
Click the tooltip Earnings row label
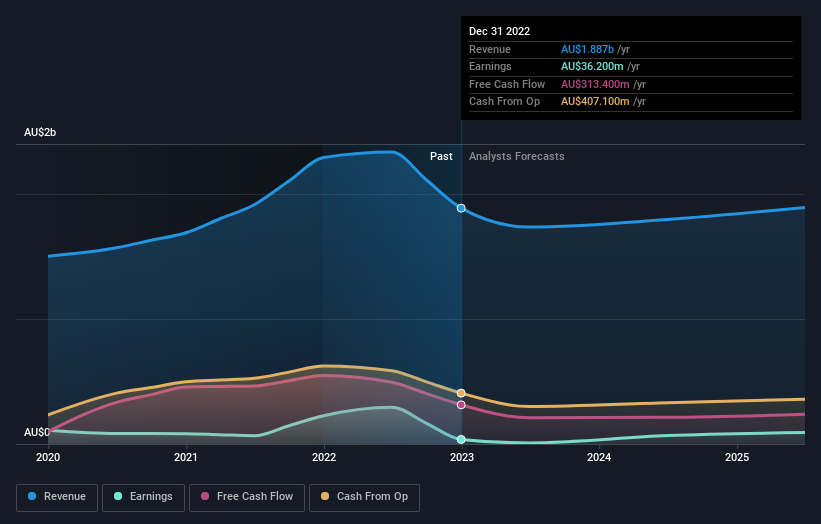point(490,66)
